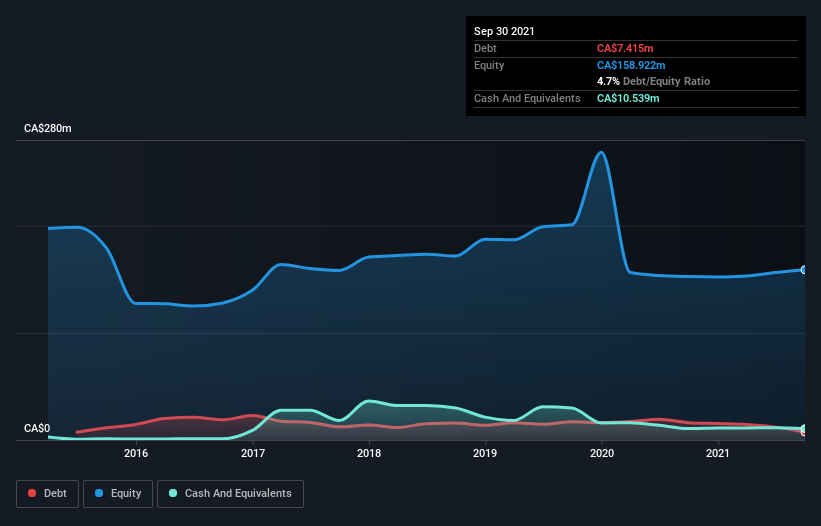Click the Equity row label in tooltip

click(x=489, y=65)
